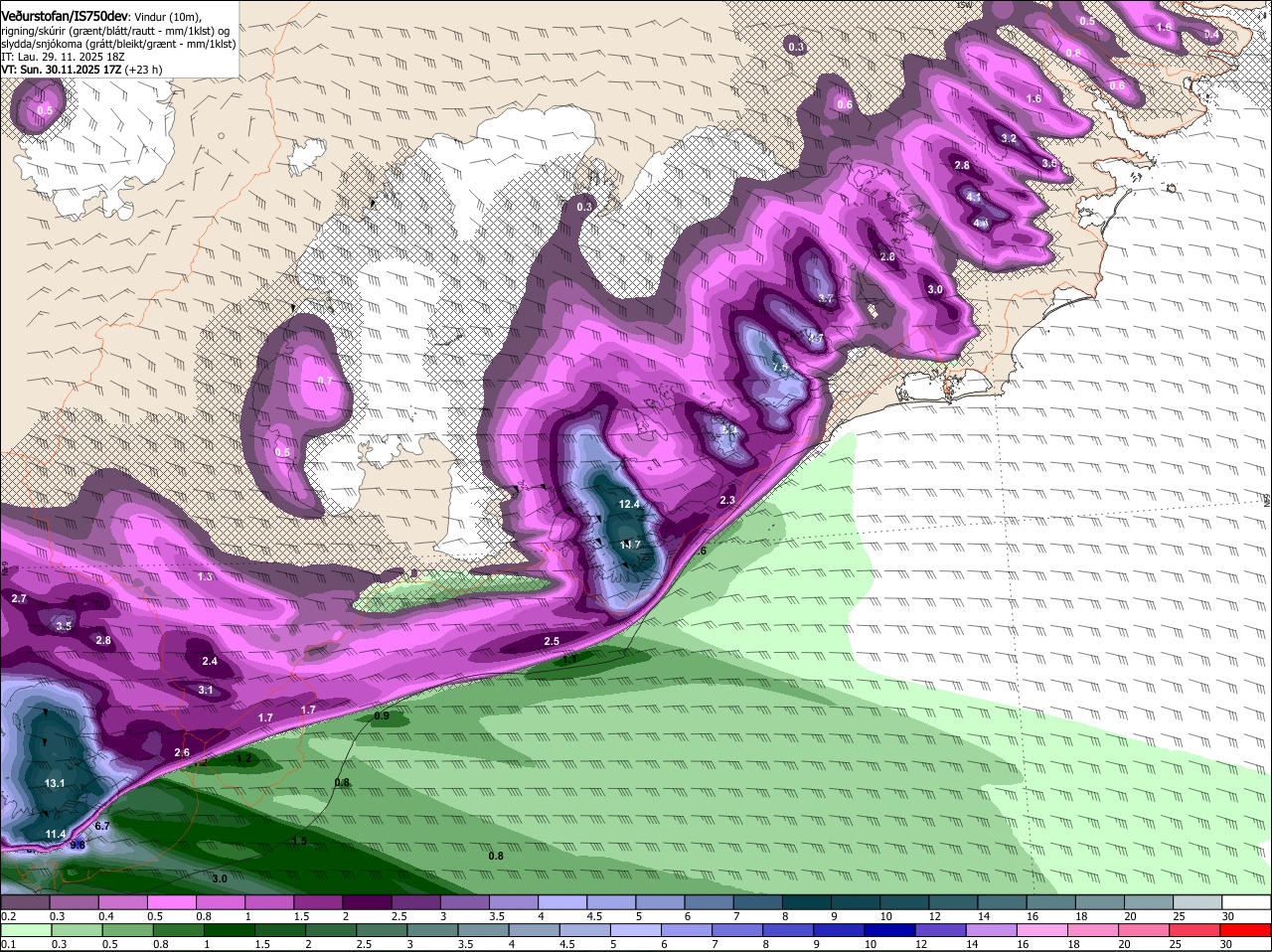Click the 2.7 value label
Viewport: 1272px width, 952px height.
(19, 598)
